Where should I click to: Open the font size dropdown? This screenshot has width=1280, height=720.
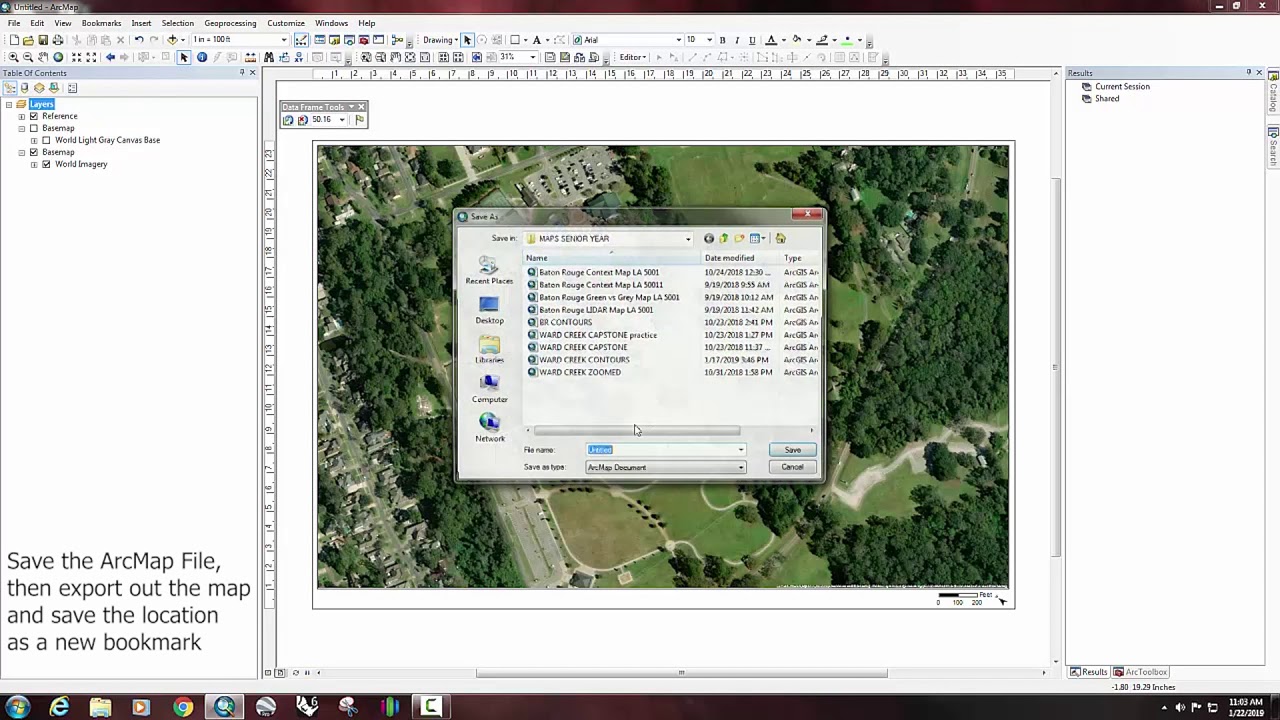(709, 40)
